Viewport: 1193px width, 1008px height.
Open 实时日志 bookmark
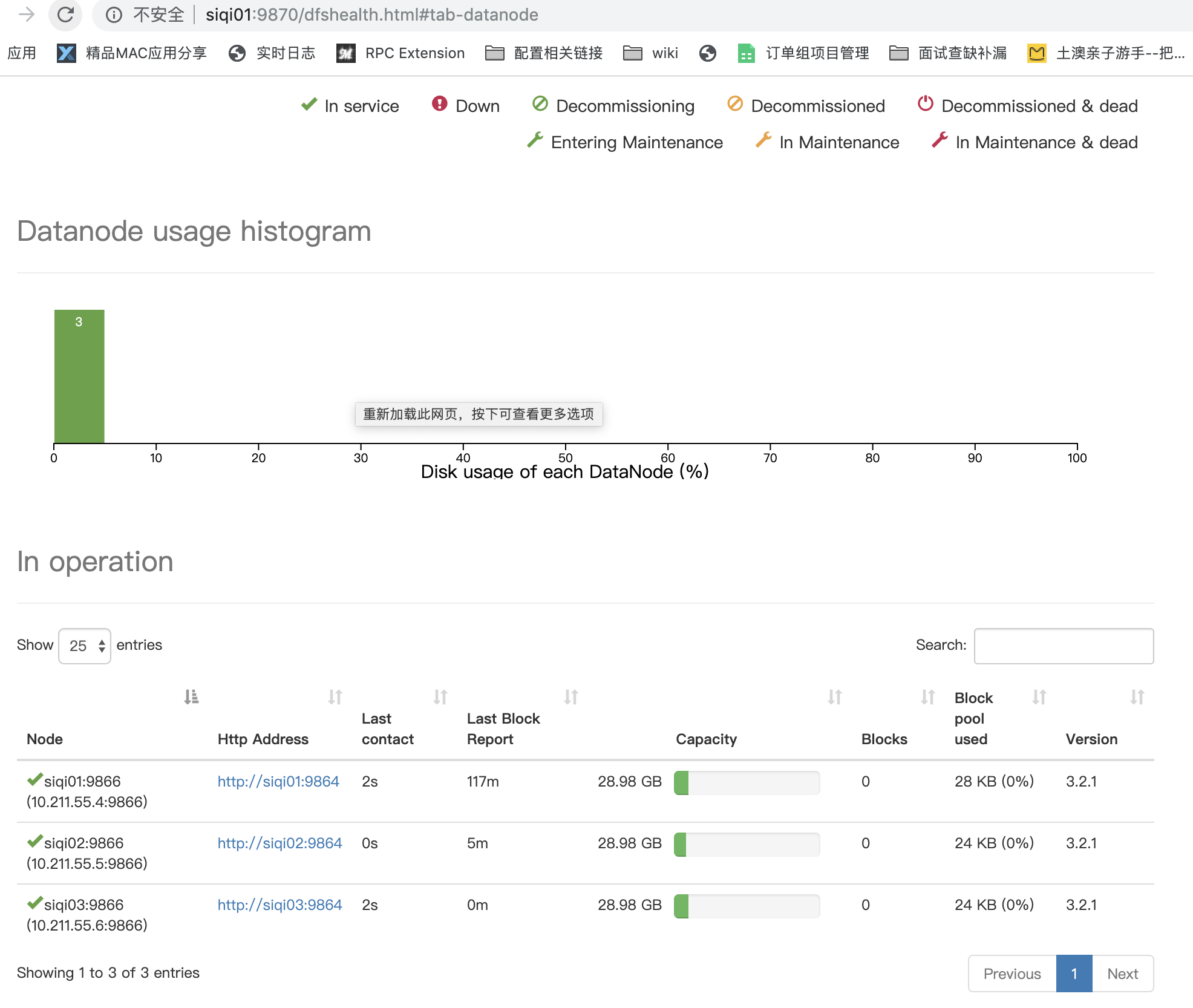(x=272, y=53)
